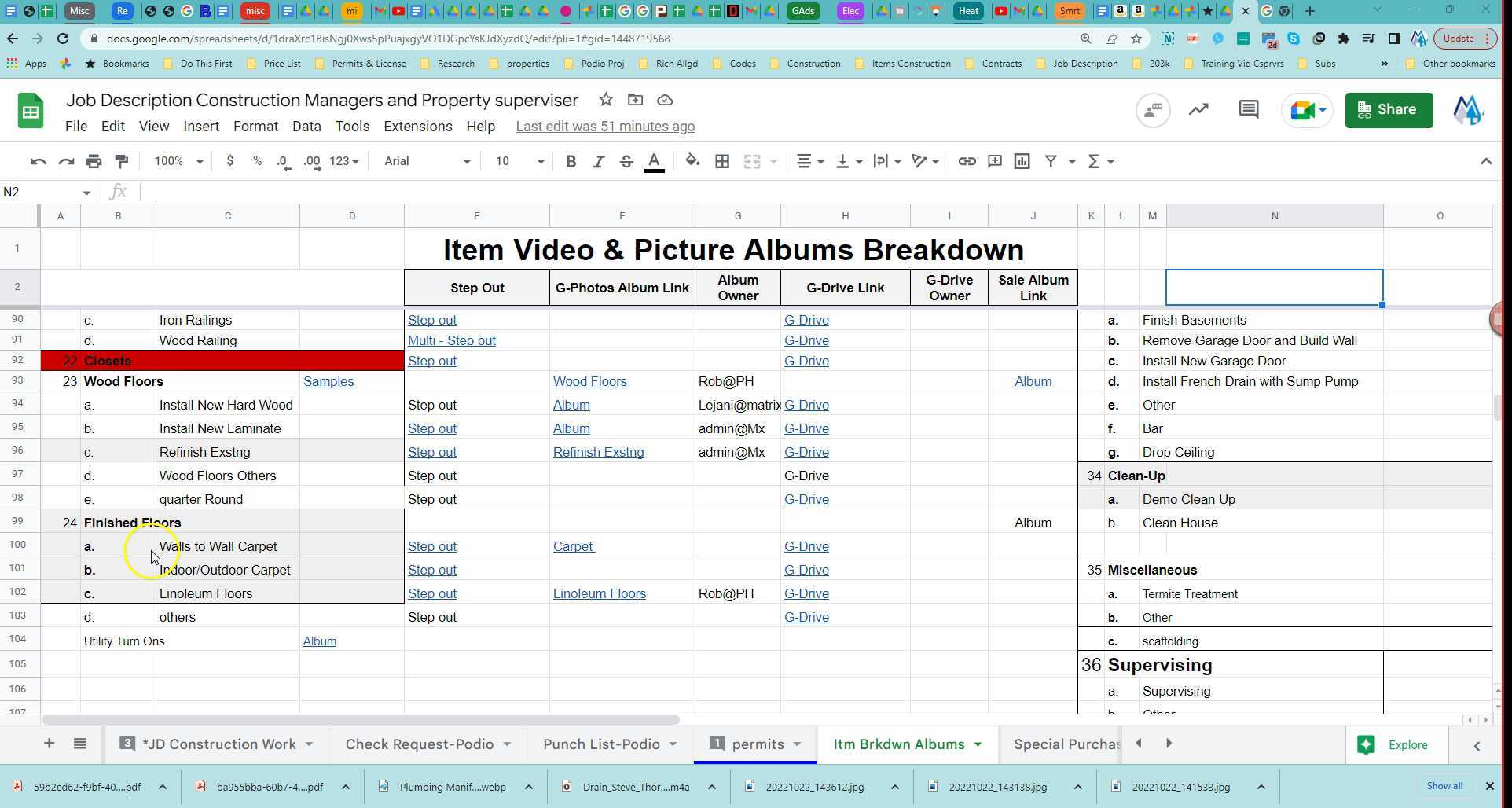
Task: Open the Extensions menu
Action: point(417,127)
